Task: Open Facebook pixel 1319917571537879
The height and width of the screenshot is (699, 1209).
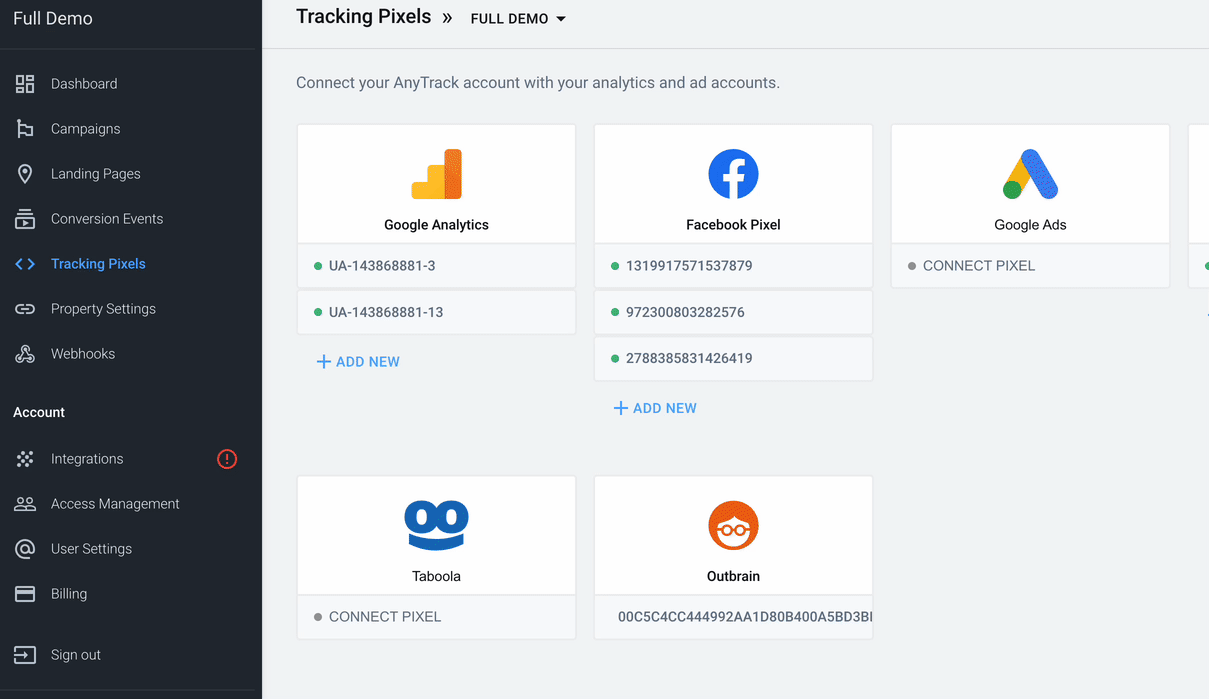Action: click(x=733, y=266)
